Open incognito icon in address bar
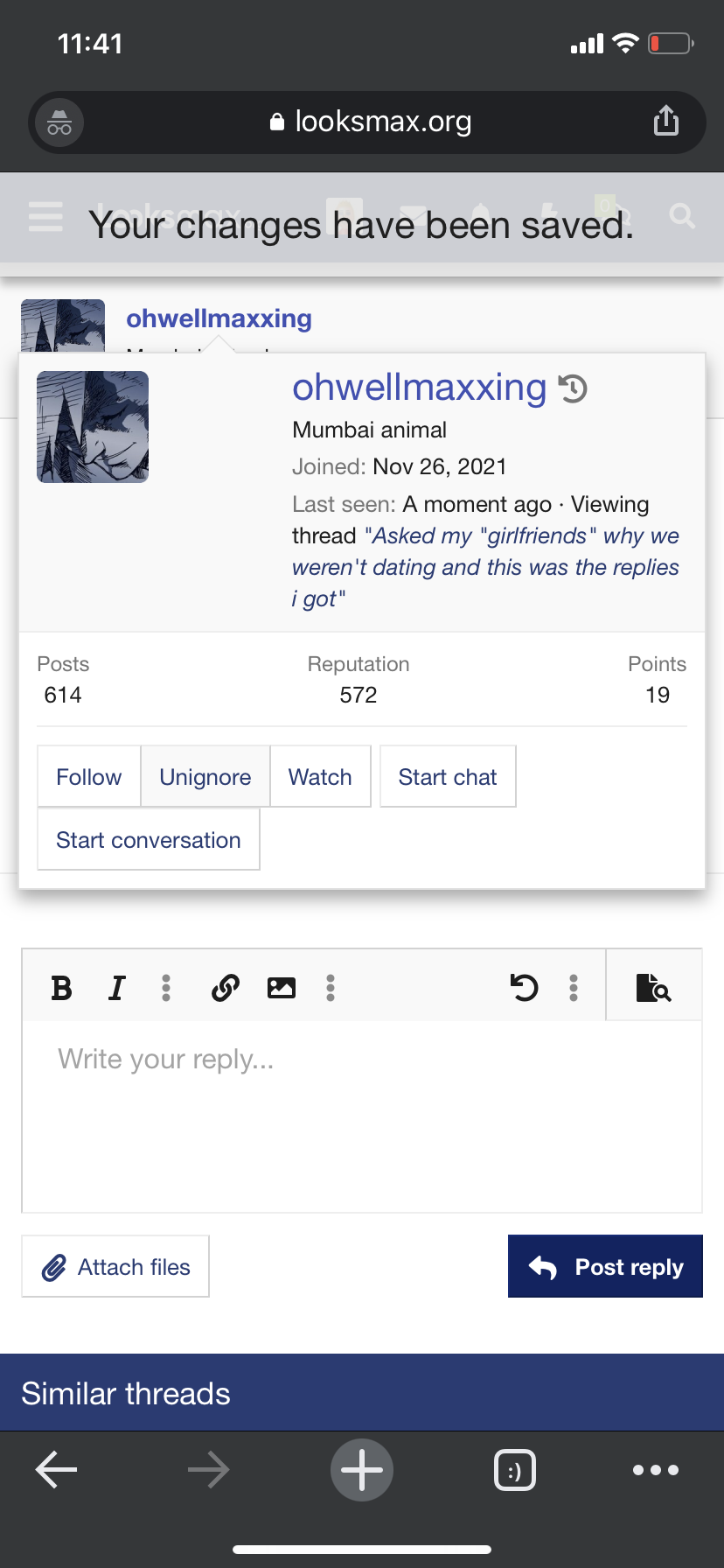The image size is (724, 1568). pos(59,122)
